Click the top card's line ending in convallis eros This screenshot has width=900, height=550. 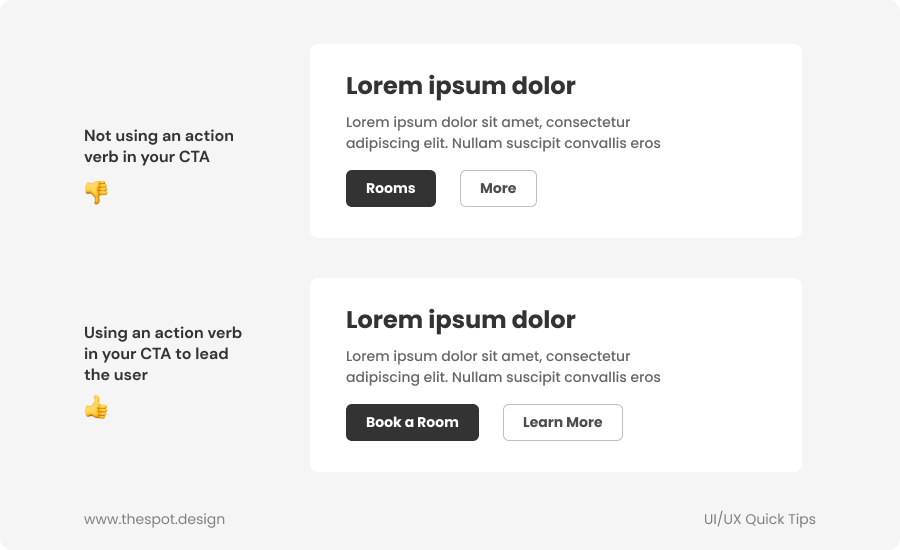pos(503,143)
